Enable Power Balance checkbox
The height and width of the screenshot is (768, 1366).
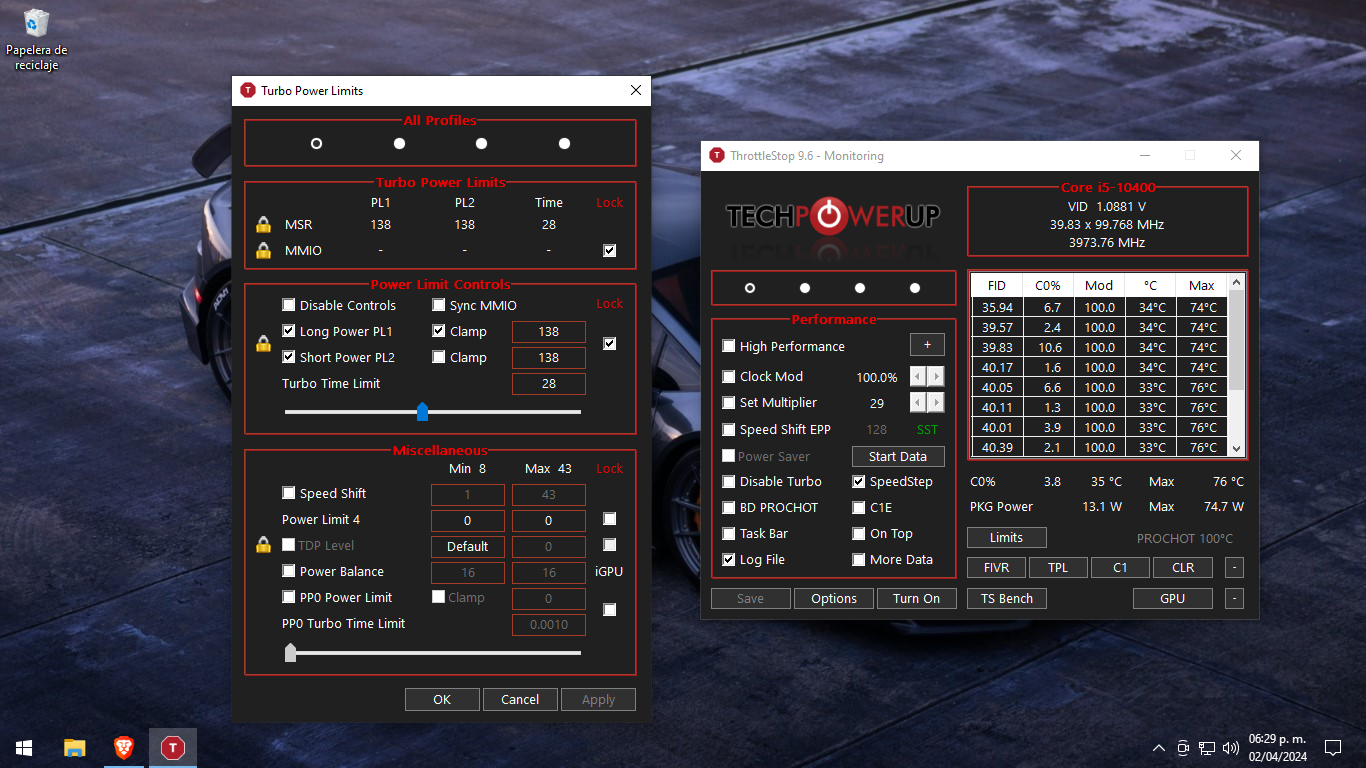point(289,571)
